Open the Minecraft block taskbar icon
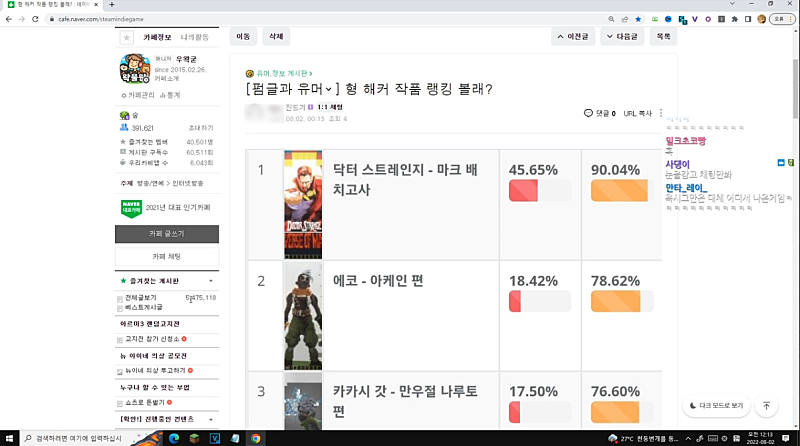The width and height of the screenshot is (800, 446). pyautogui.click(x=194, y=438)
